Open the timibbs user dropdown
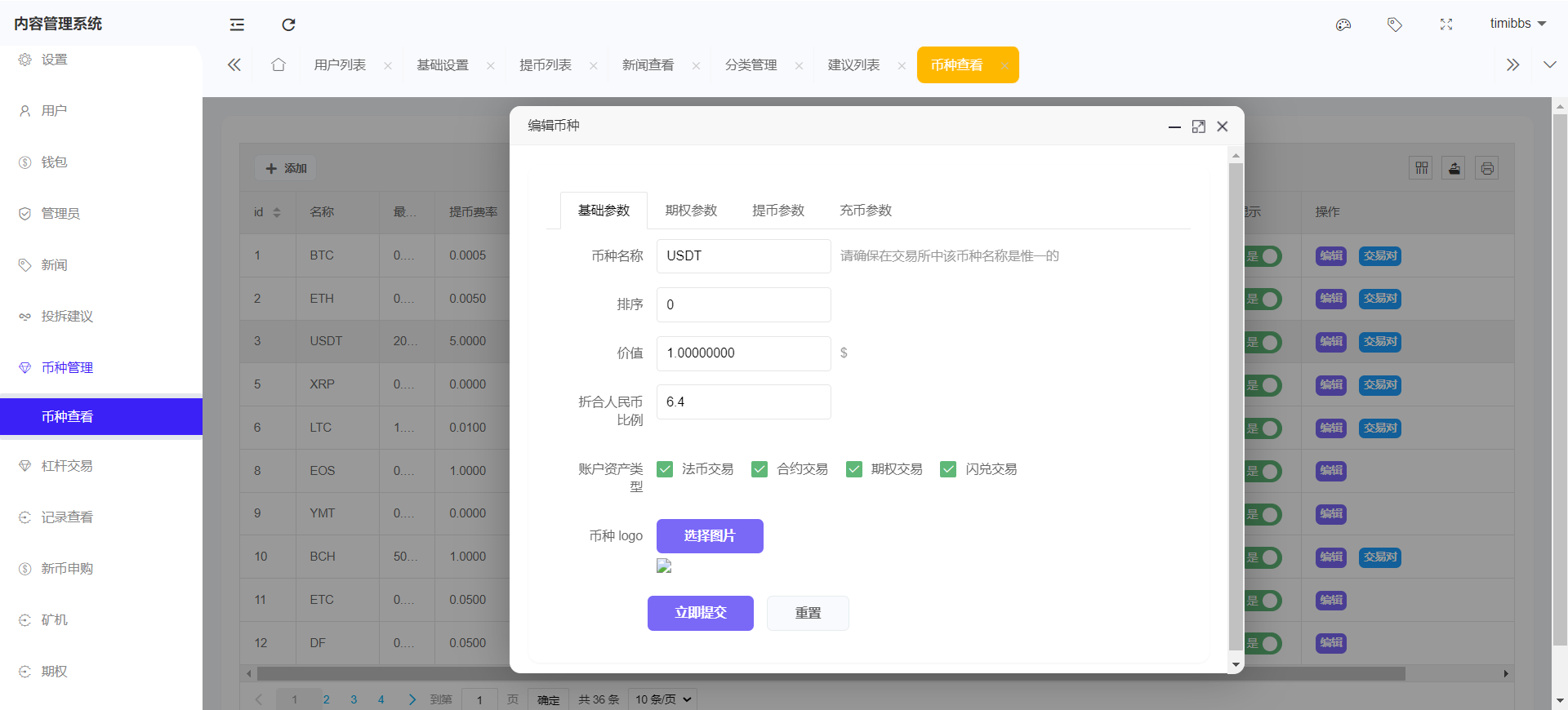This screenshot has width=1568, height=710. tap(1517, 24)
